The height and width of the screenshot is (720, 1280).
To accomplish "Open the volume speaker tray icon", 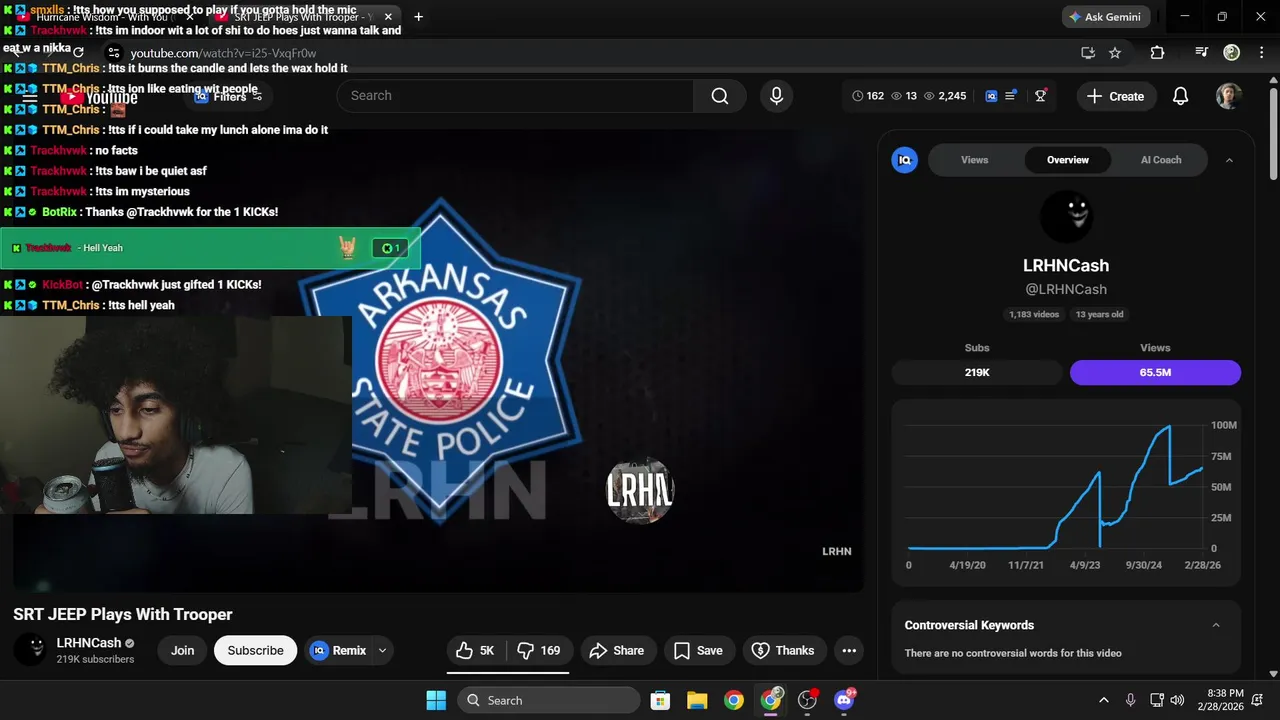I will 1178,700.
